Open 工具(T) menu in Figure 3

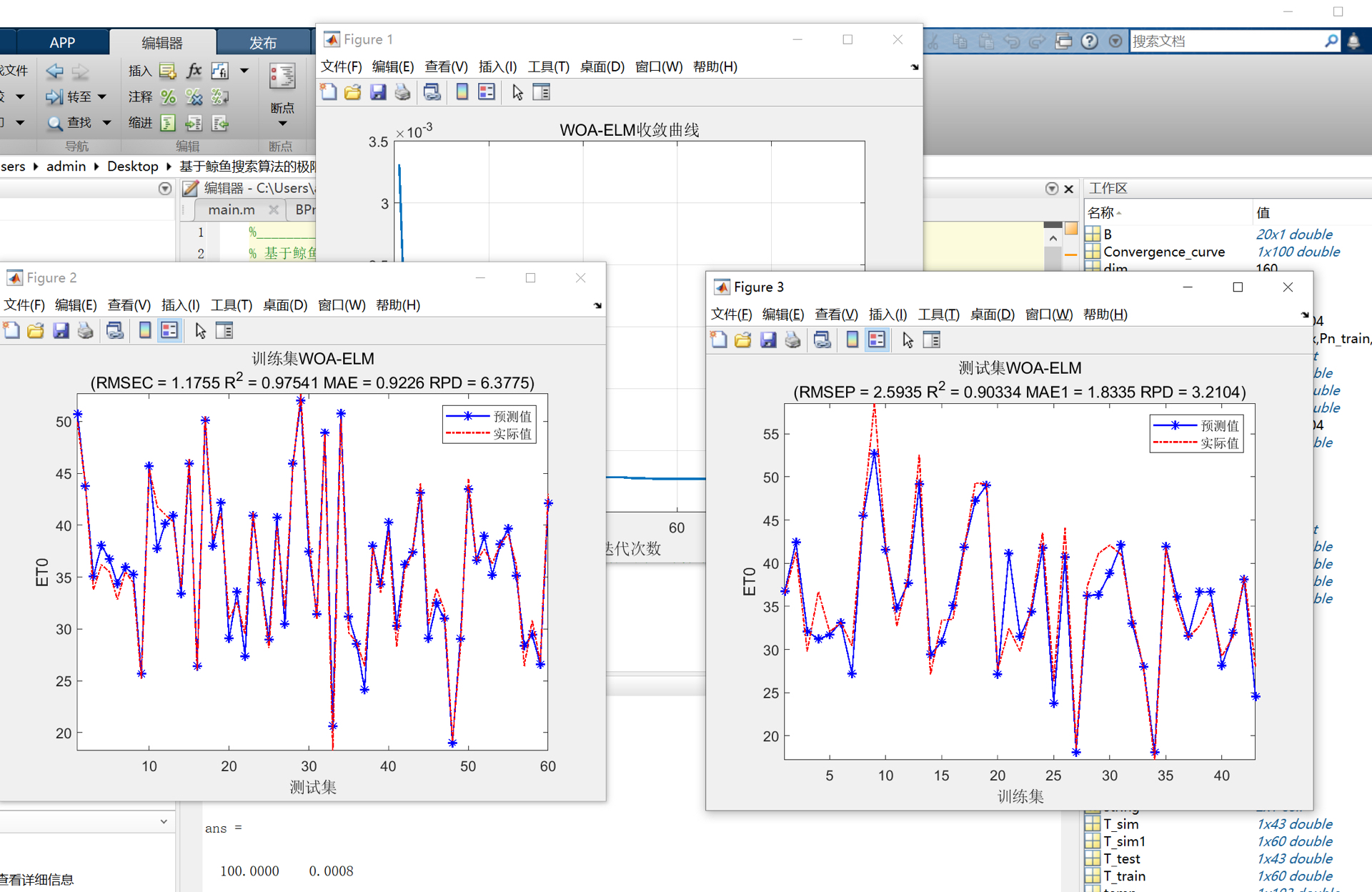(938, 314)
